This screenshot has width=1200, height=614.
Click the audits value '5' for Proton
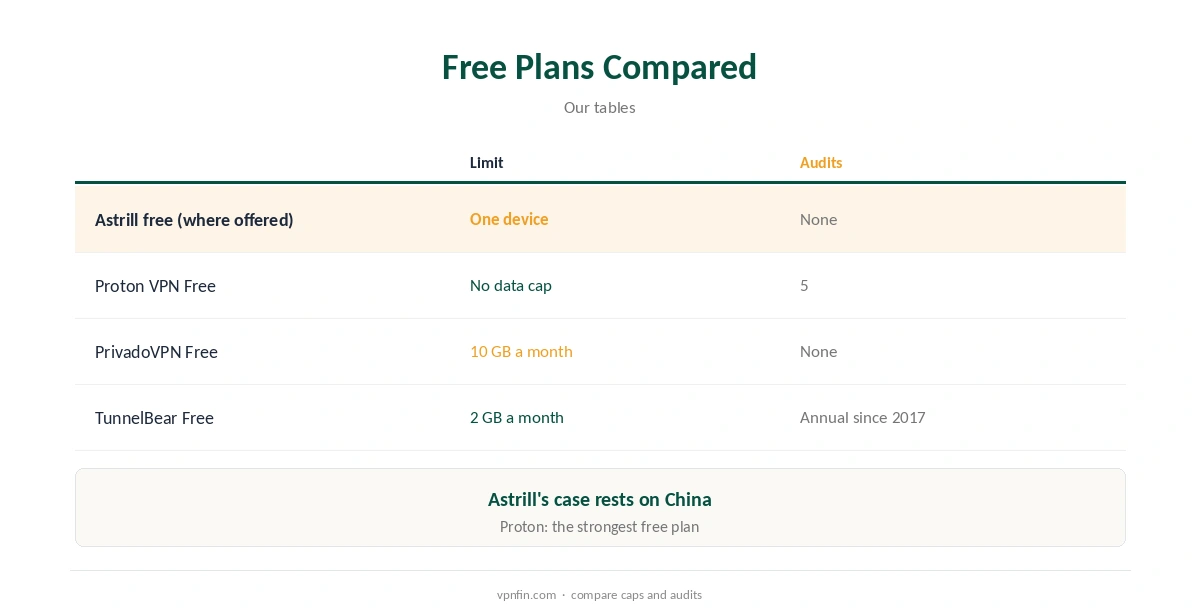click(x=804, y=286)
